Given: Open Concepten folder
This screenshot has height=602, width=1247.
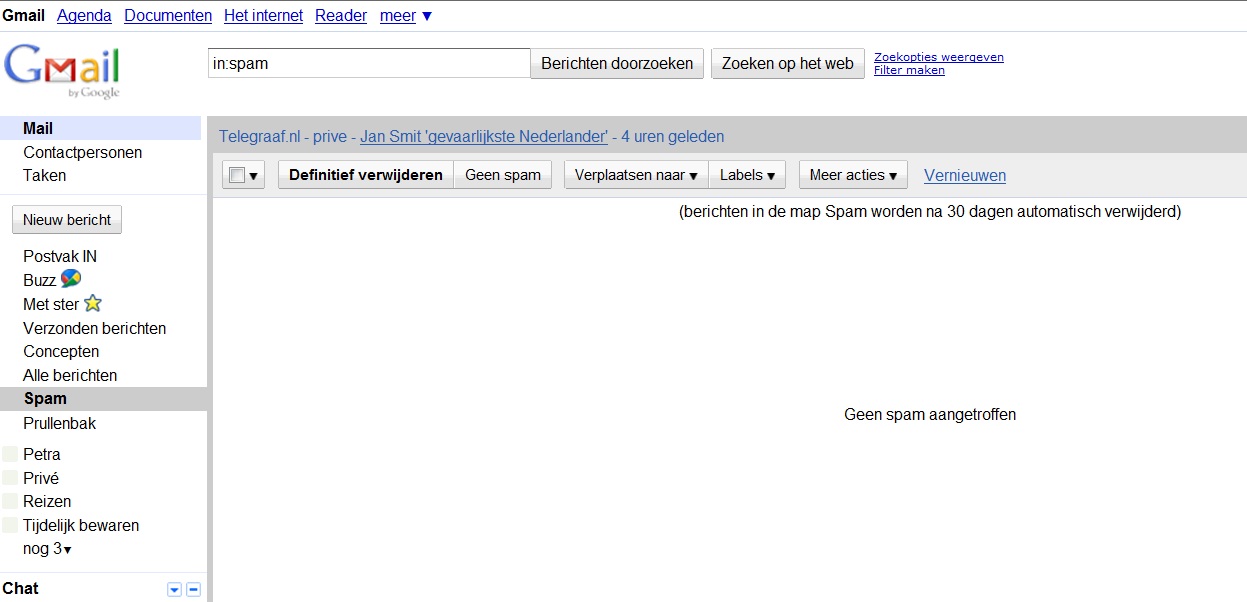Looking at the screenshot, I should click(61, 351).
